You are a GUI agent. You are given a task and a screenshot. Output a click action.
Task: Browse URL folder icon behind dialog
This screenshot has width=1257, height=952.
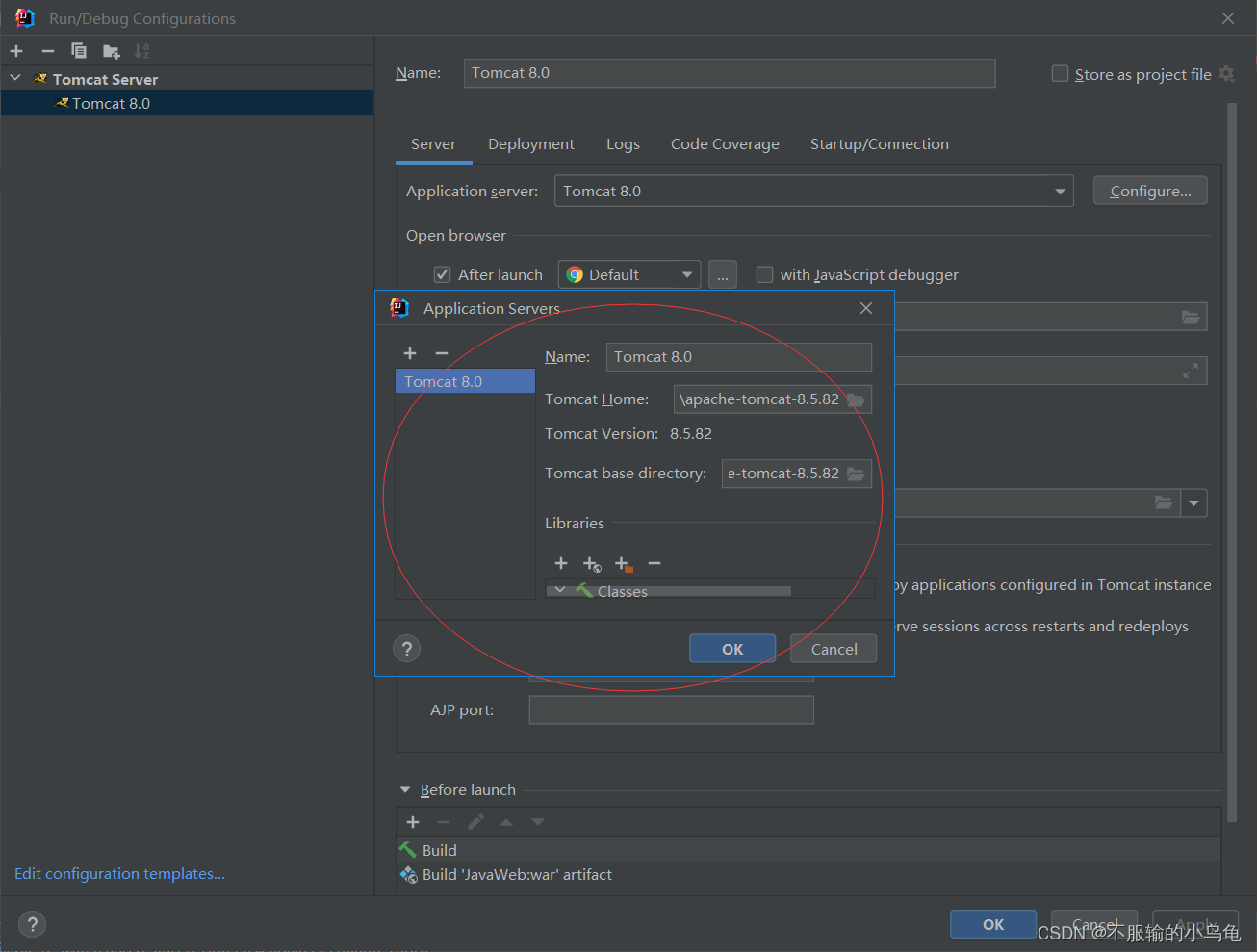1191,317
